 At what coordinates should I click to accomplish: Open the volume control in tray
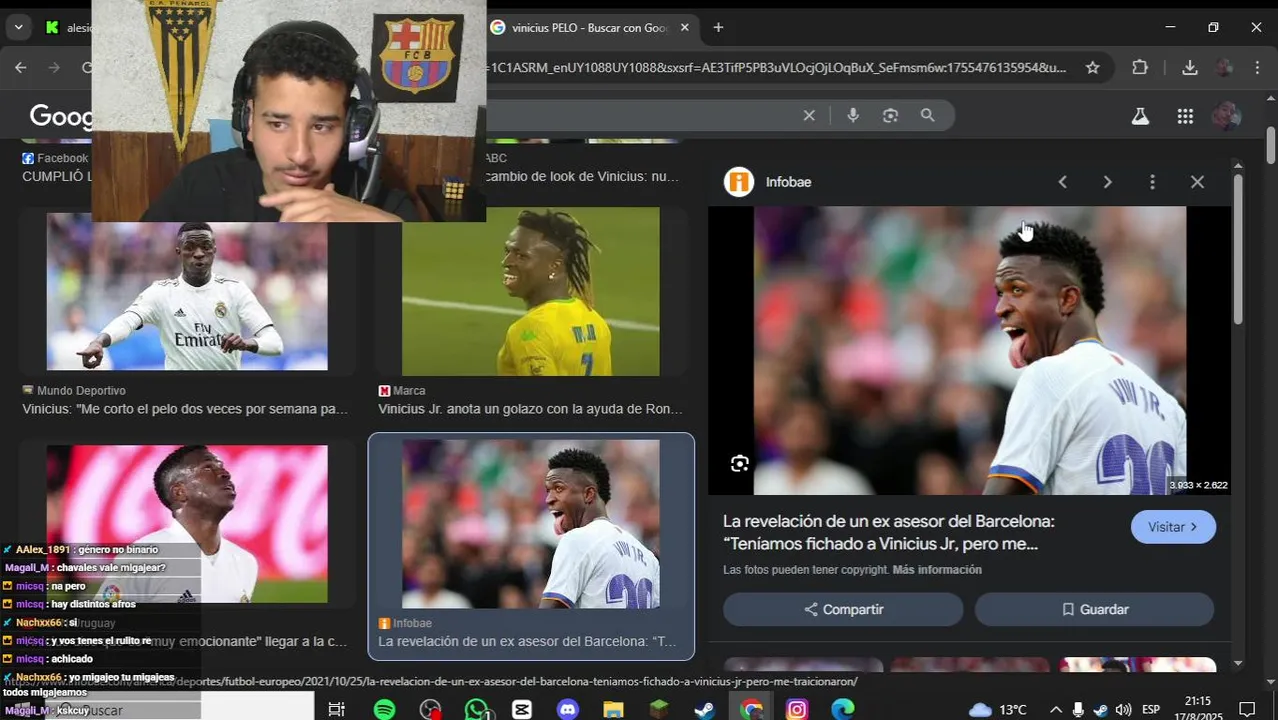coord(1123,710)
